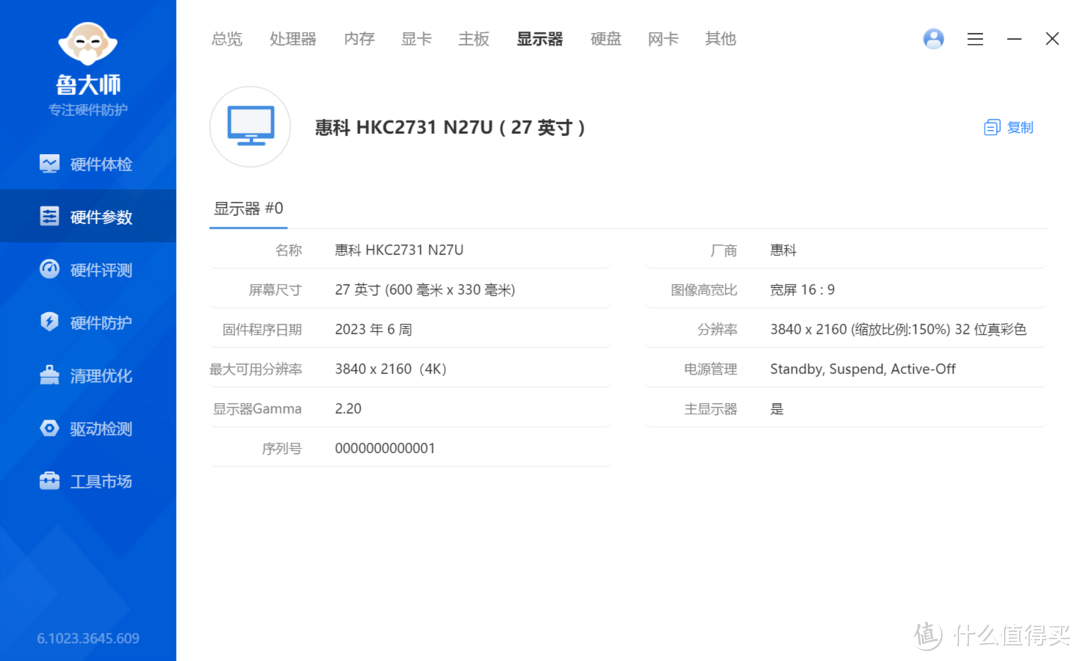Viewport: 1080px width, 661px height.
Task: Click the 序列号 field label
Action: point(282,448)
